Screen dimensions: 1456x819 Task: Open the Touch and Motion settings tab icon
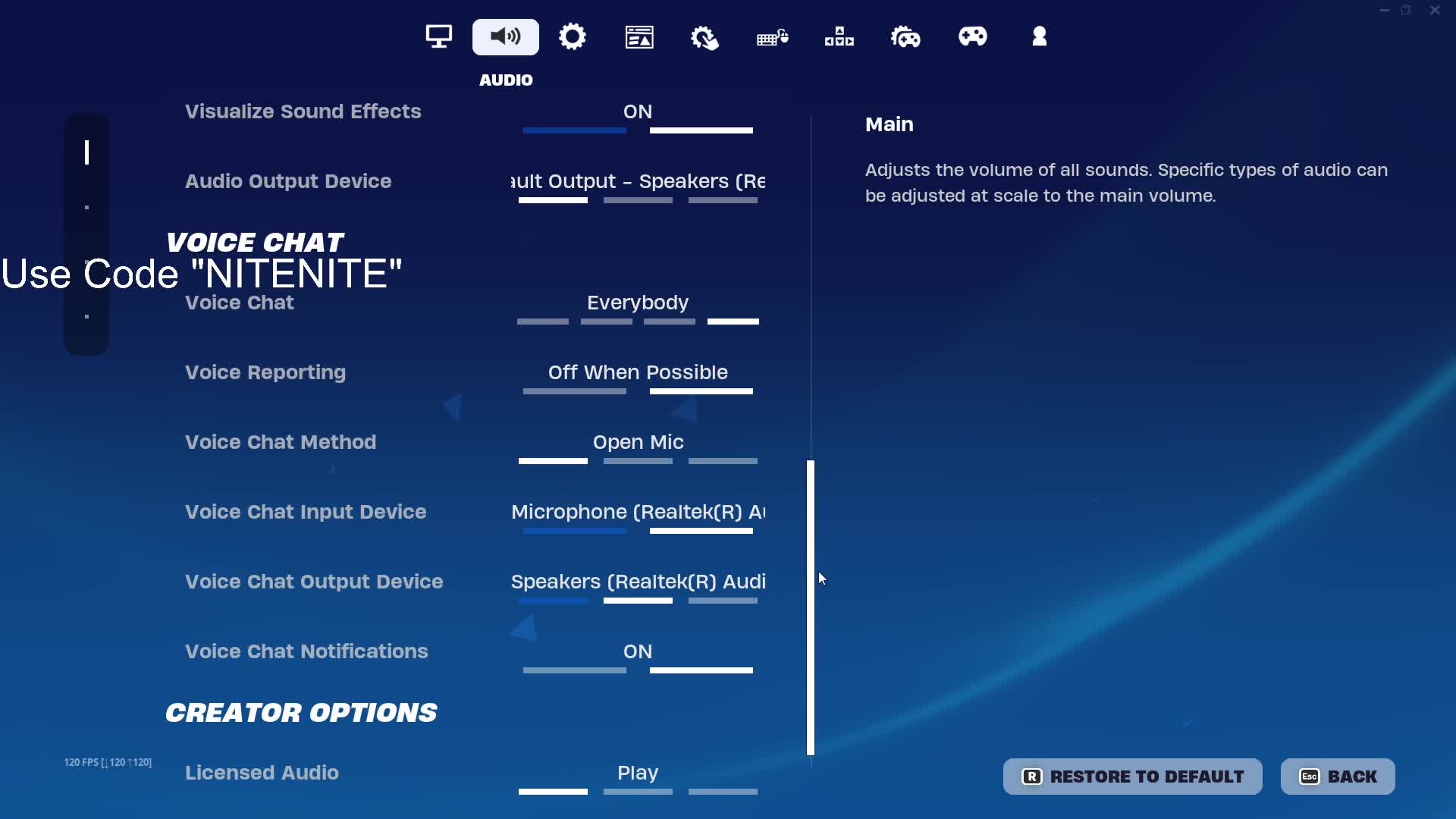coord(705,37)
